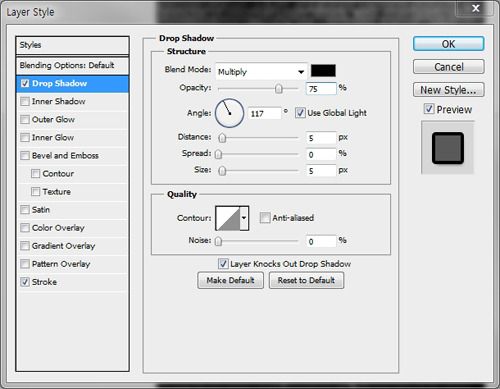Open the Blend Mode Multiply dropdown
The height and width of the screenshot is (389, 500).
point(261,71)
